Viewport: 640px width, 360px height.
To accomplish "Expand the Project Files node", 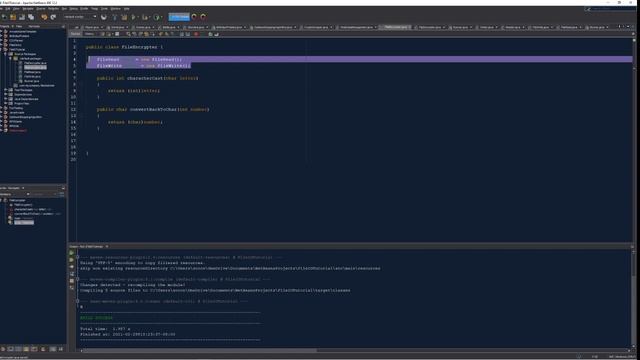I will 6,103.
